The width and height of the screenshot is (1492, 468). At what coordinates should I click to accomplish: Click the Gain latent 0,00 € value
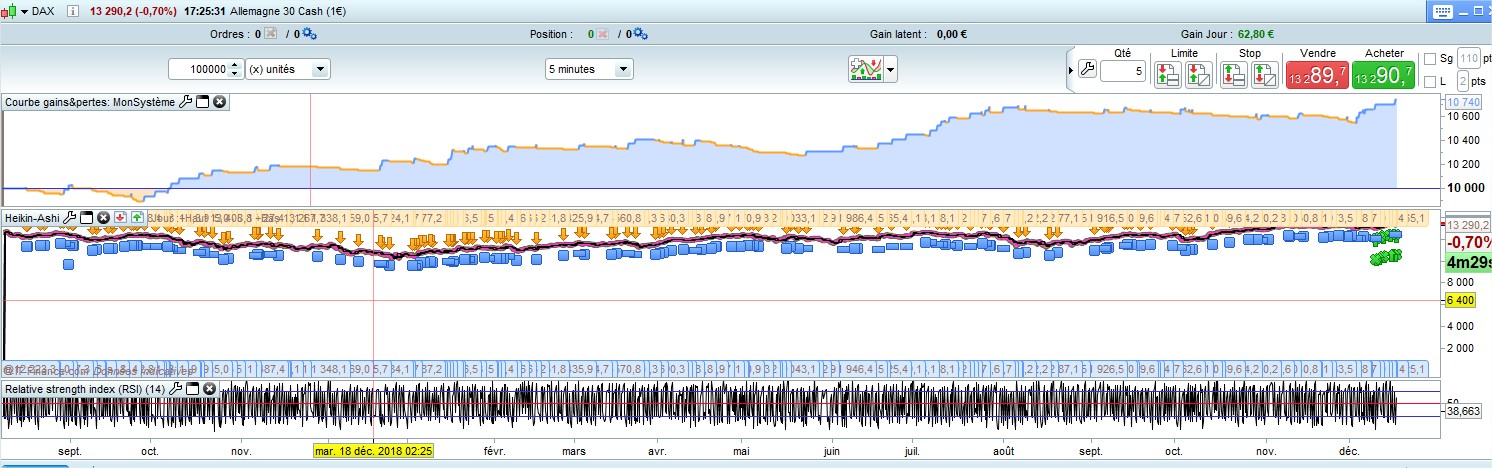click(x=953, y=33)
